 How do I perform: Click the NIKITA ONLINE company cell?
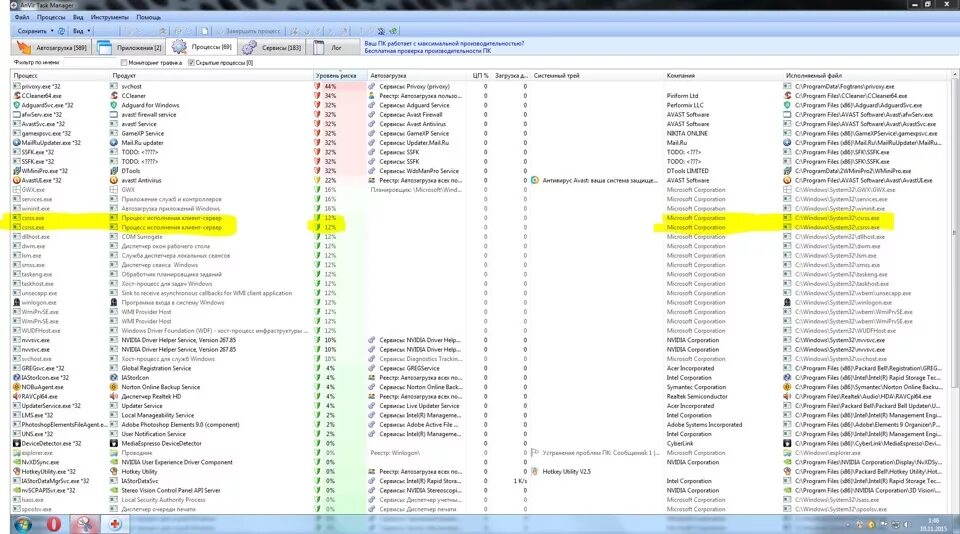tap(687, 133)
